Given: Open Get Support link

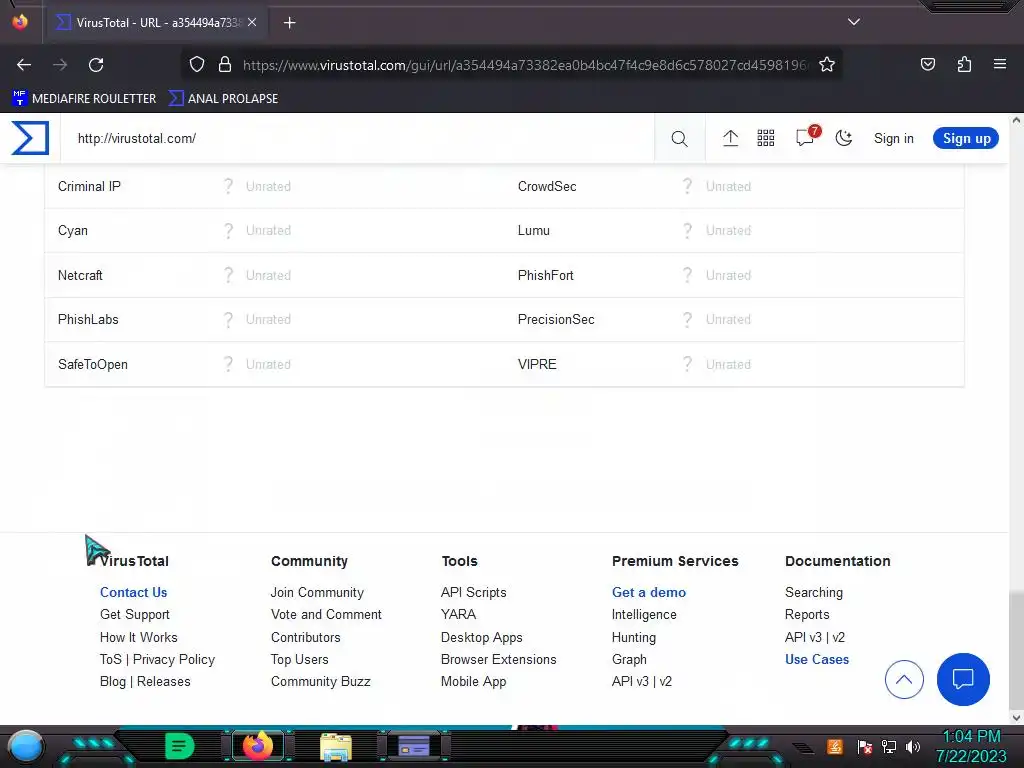Looking at the screenshot, I should tap(135, 615).
